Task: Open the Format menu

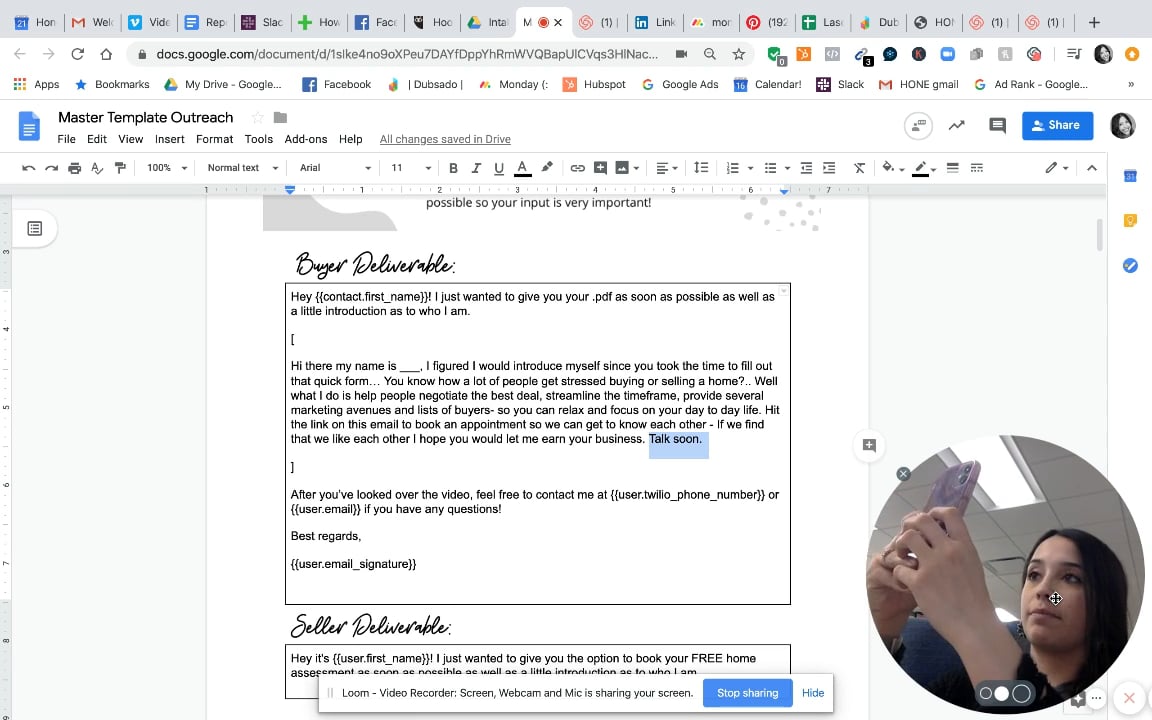Action: coord(215,139)
